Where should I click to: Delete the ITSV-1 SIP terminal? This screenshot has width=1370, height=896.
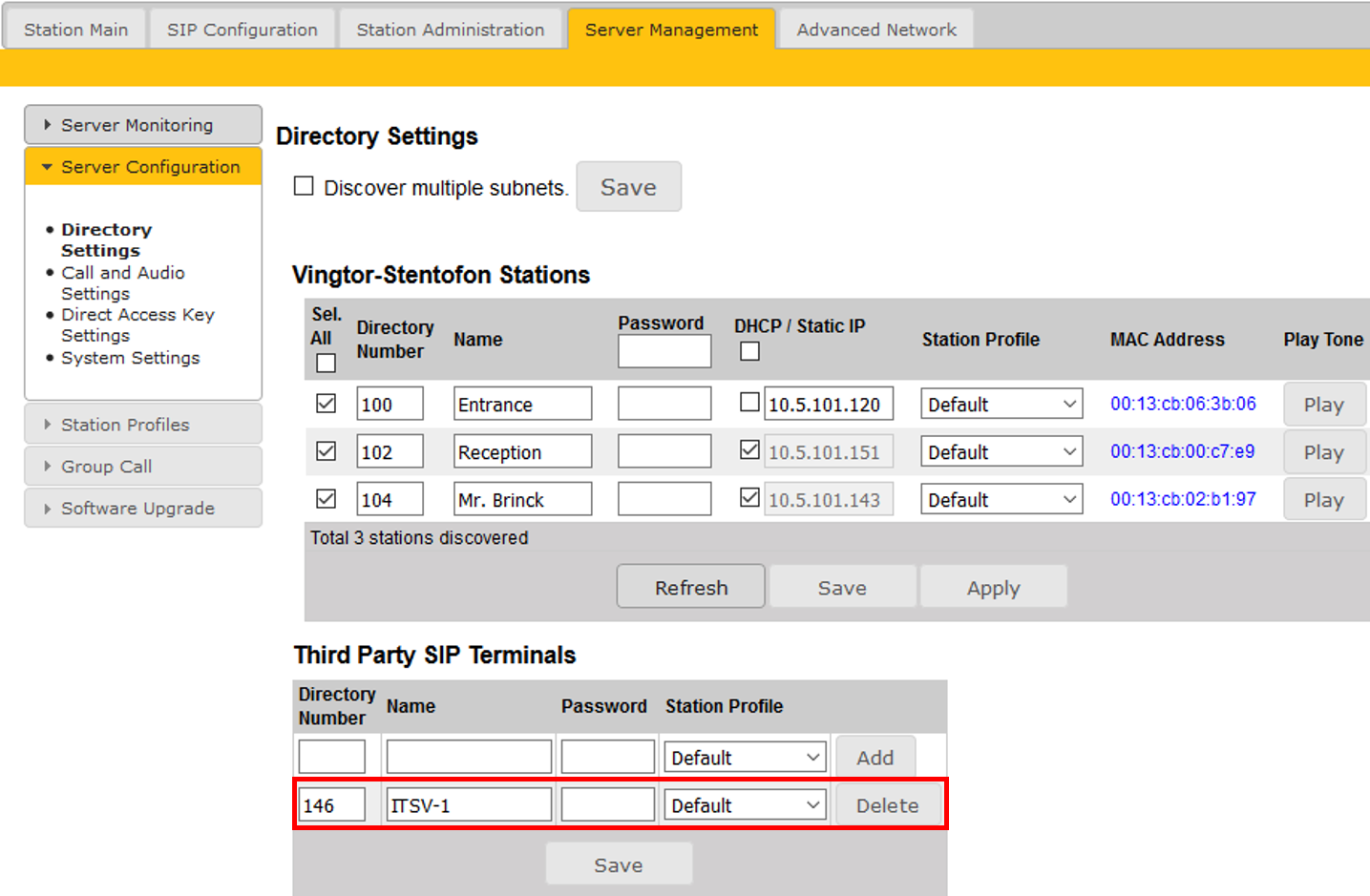point(887,805)
